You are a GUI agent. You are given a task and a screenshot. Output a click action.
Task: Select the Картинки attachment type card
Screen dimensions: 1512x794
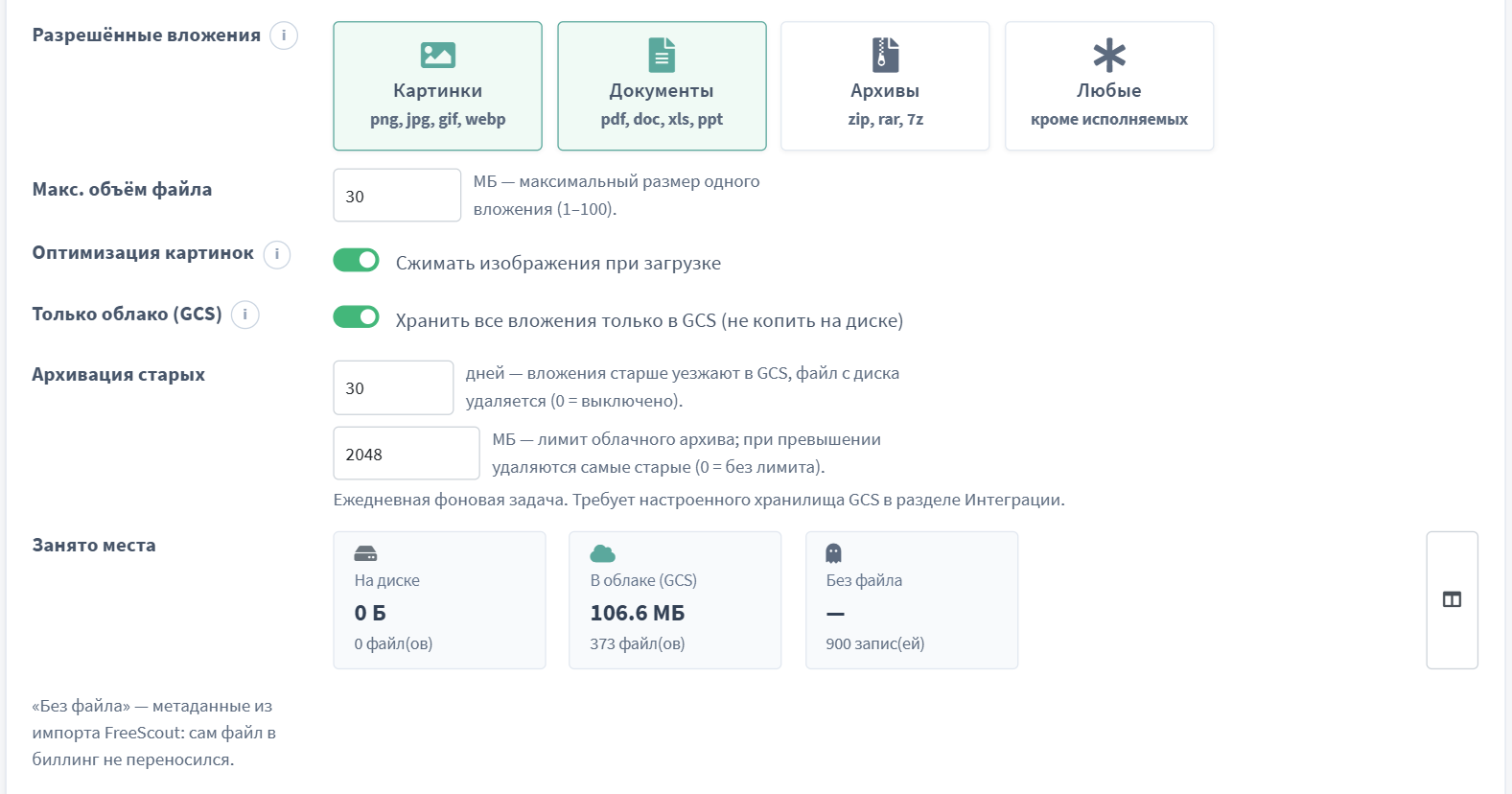437,86
